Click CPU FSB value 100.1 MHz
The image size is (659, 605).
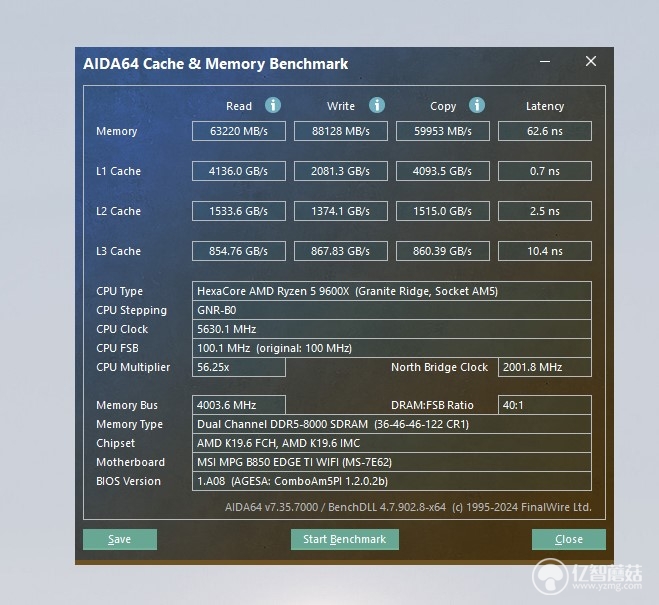pos(392,348)
